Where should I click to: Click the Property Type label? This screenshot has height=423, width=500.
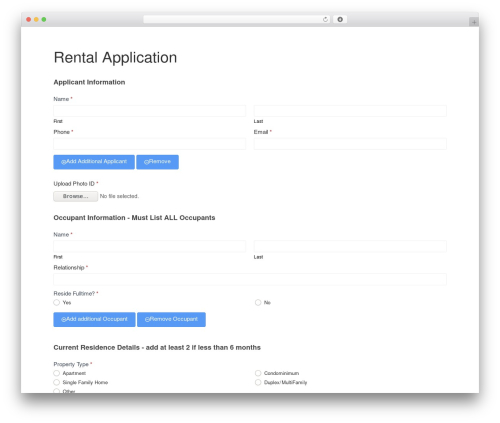pyautogui.click(x=71, y=364)
